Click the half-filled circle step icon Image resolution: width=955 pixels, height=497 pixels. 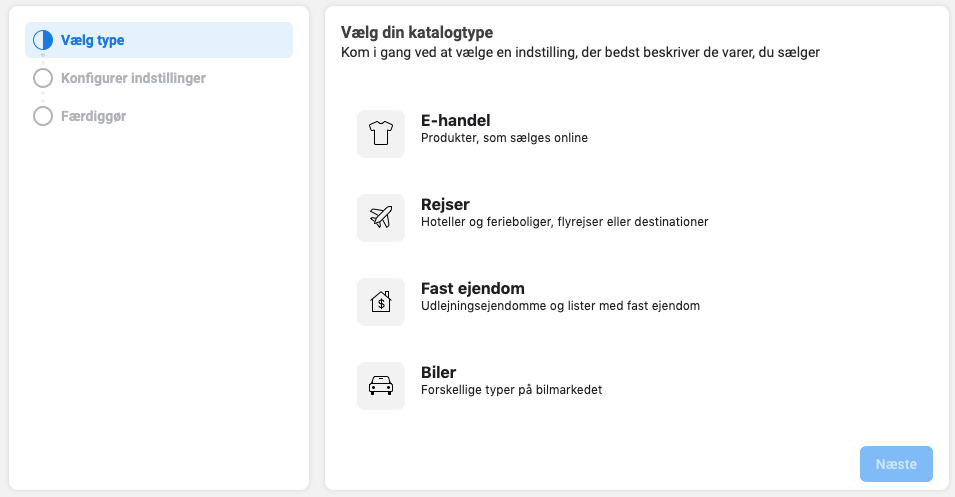[43, 40]
